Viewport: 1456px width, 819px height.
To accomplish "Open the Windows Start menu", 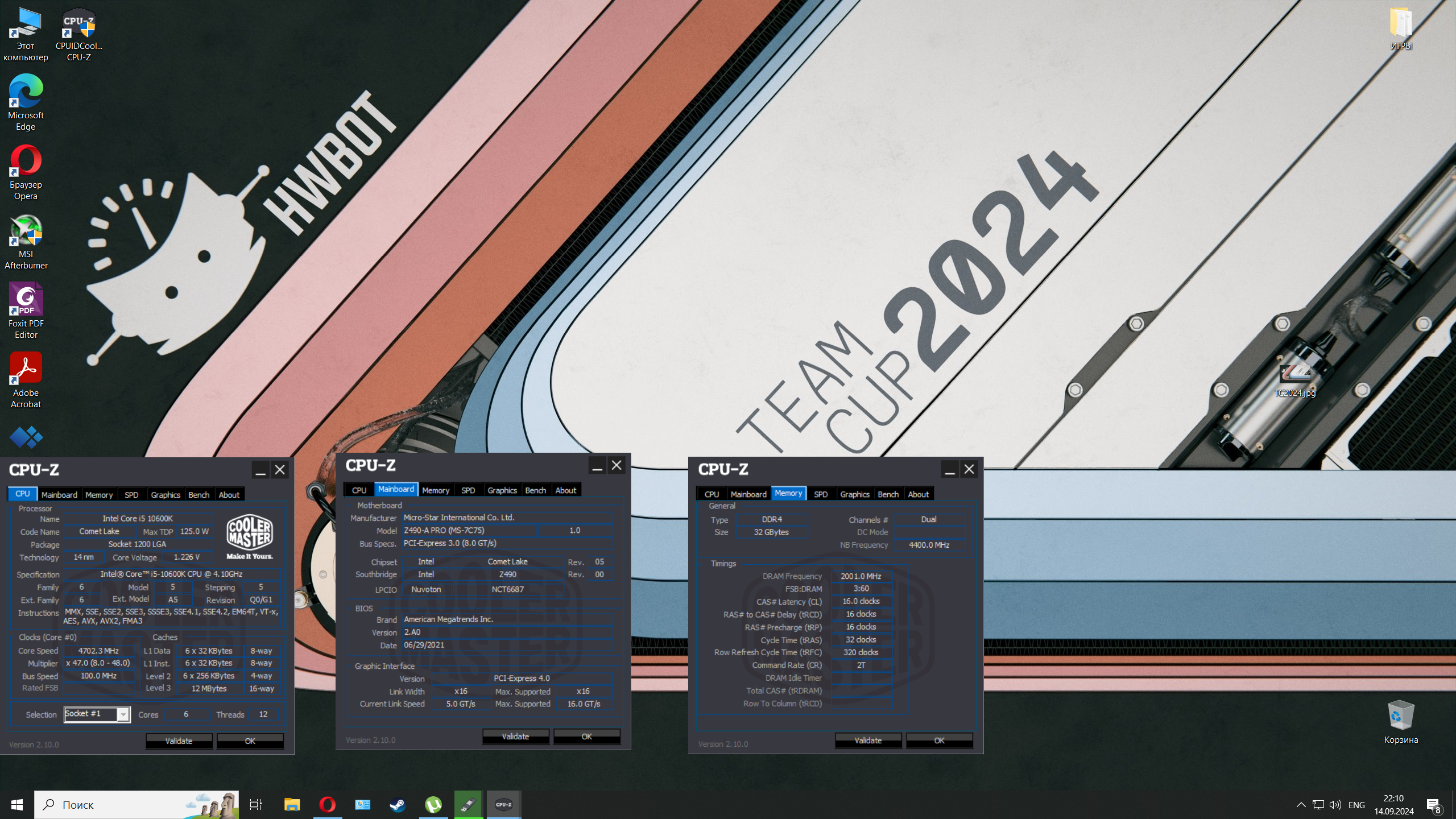I will (x=17, y=804).
